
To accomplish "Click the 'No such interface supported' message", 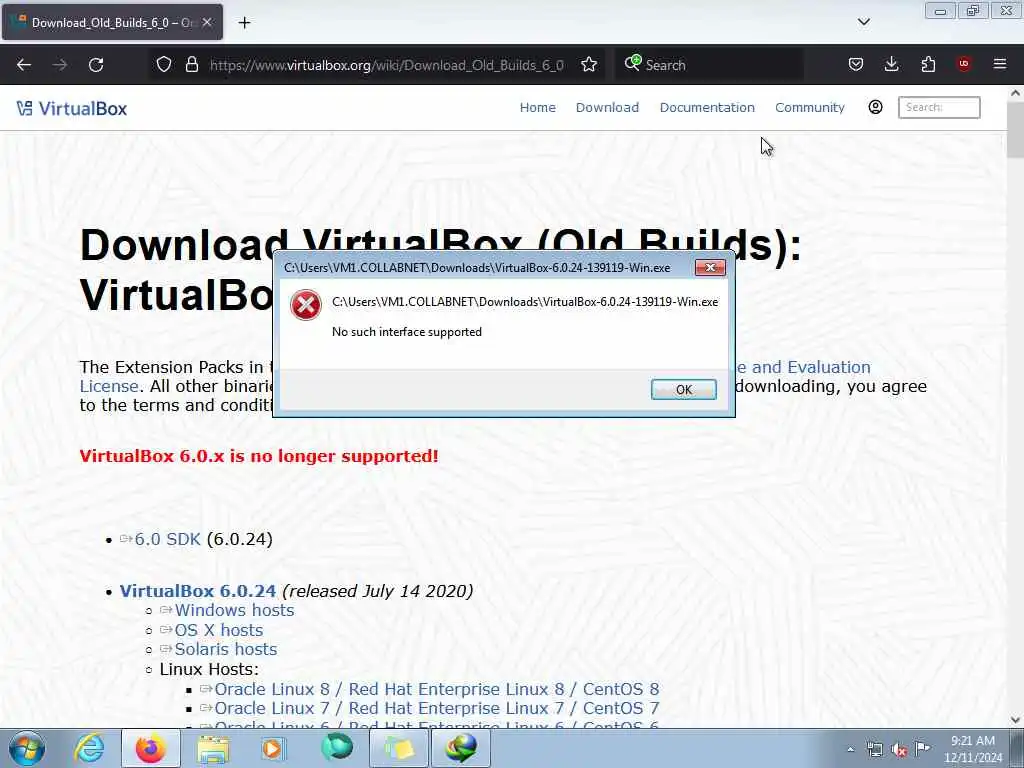I will click(407, 332).
